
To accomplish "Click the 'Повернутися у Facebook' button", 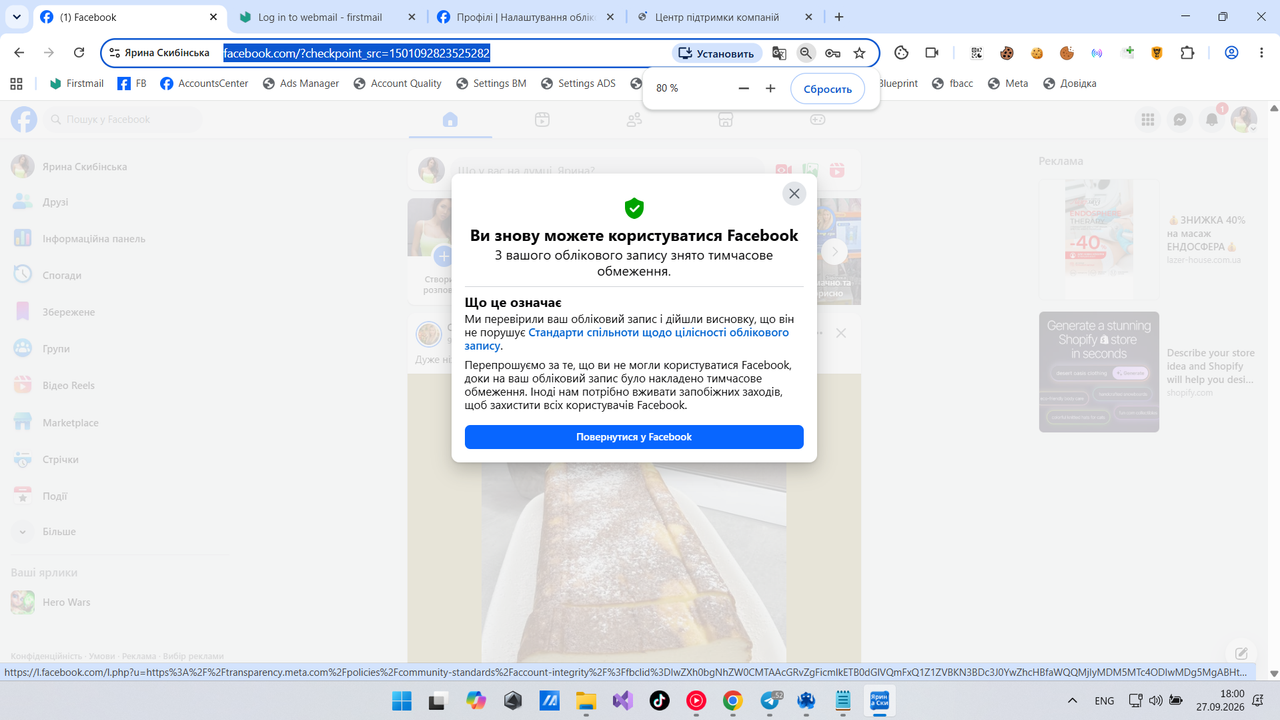I will (x=634, y=437).
